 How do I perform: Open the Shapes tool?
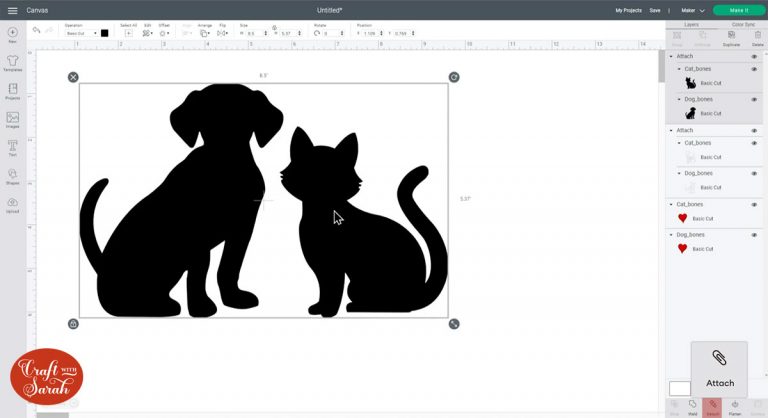[12, 175]
